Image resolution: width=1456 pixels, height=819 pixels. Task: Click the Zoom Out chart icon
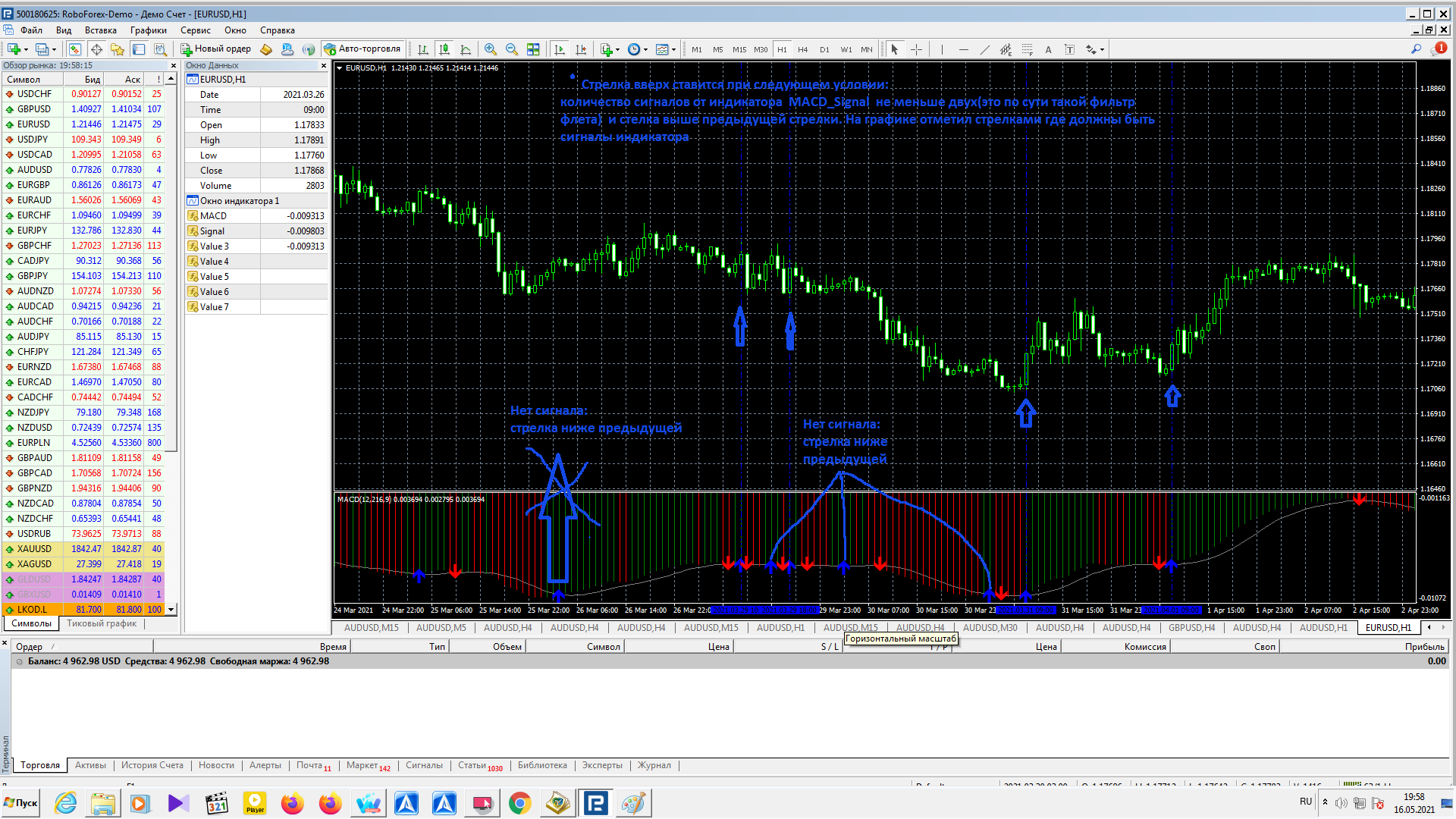512,49
